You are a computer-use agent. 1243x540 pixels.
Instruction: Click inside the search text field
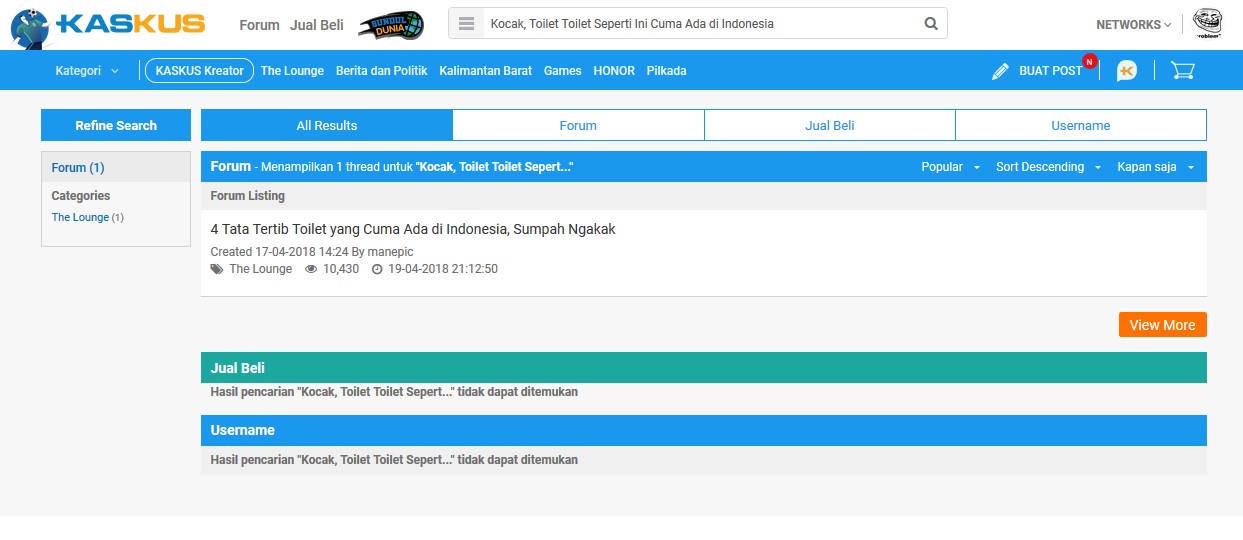click(x=700, y=23)
